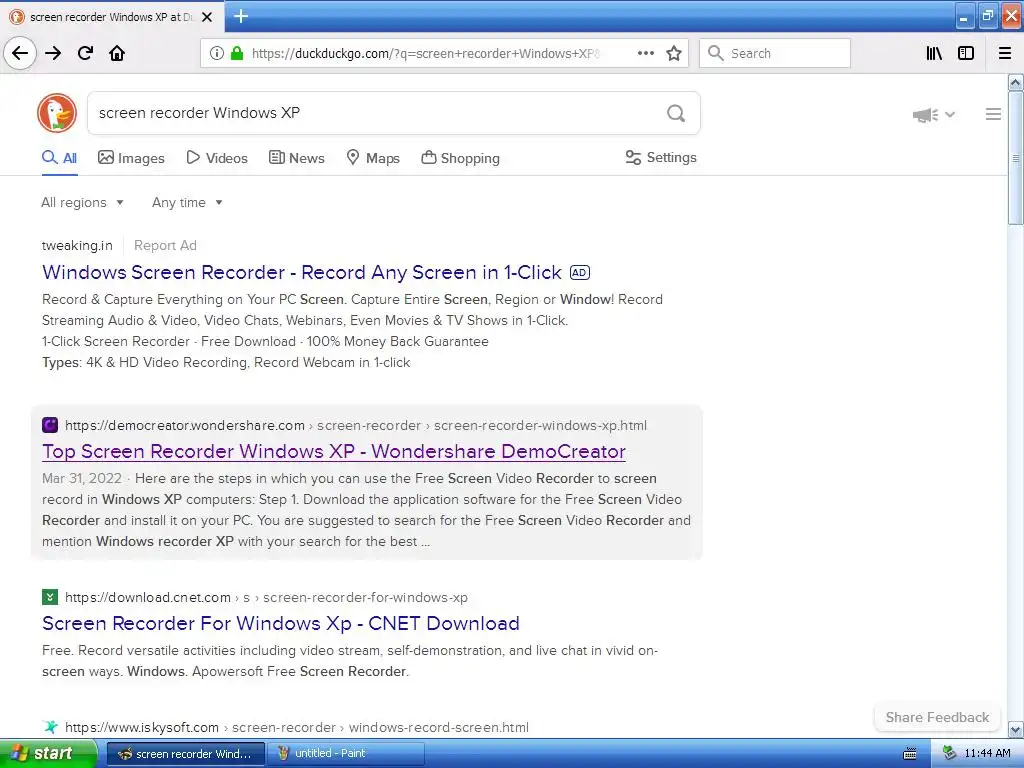Image resolution: width=1024 pixels, height=768 pixels.
Task: Open a new browser tab
Action: click(x=241, y=16)
